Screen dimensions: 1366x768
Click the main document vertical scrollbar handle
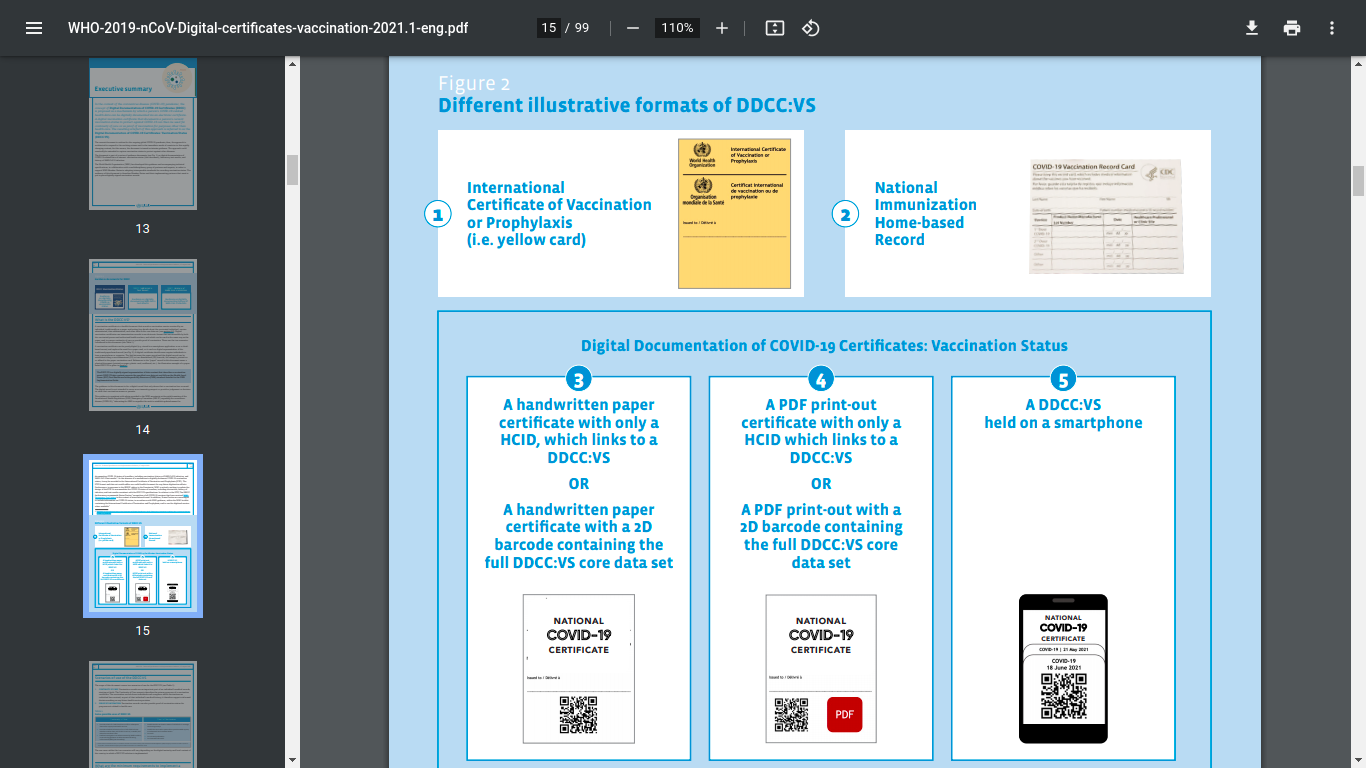point(1358,181)
